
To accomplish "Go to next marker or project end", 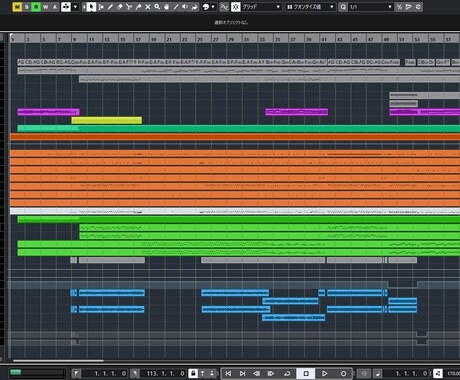I will click(x=242, y=373).
